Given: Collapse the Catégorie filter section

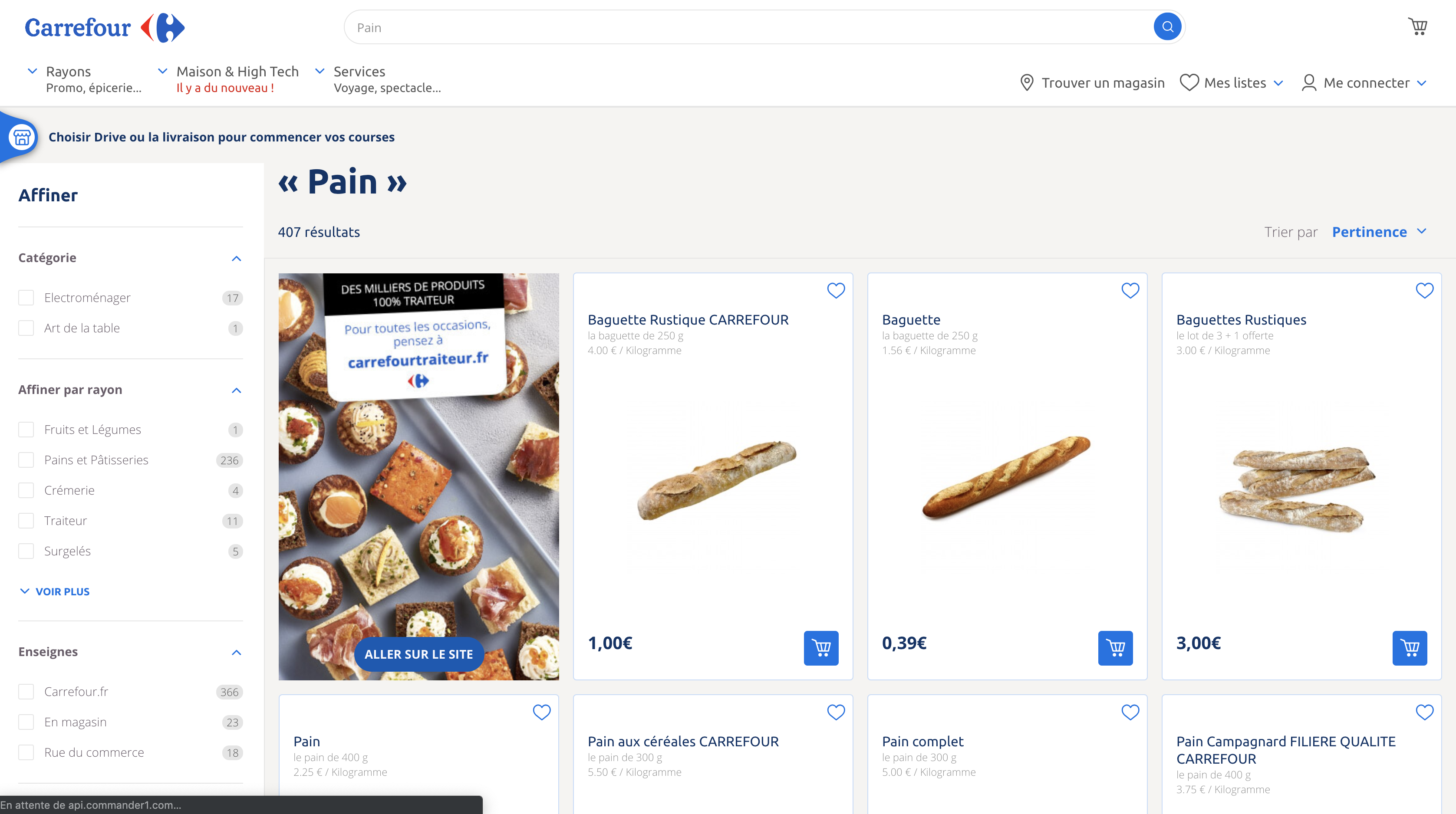Looking at the screenshot, I should pos(236,258).
